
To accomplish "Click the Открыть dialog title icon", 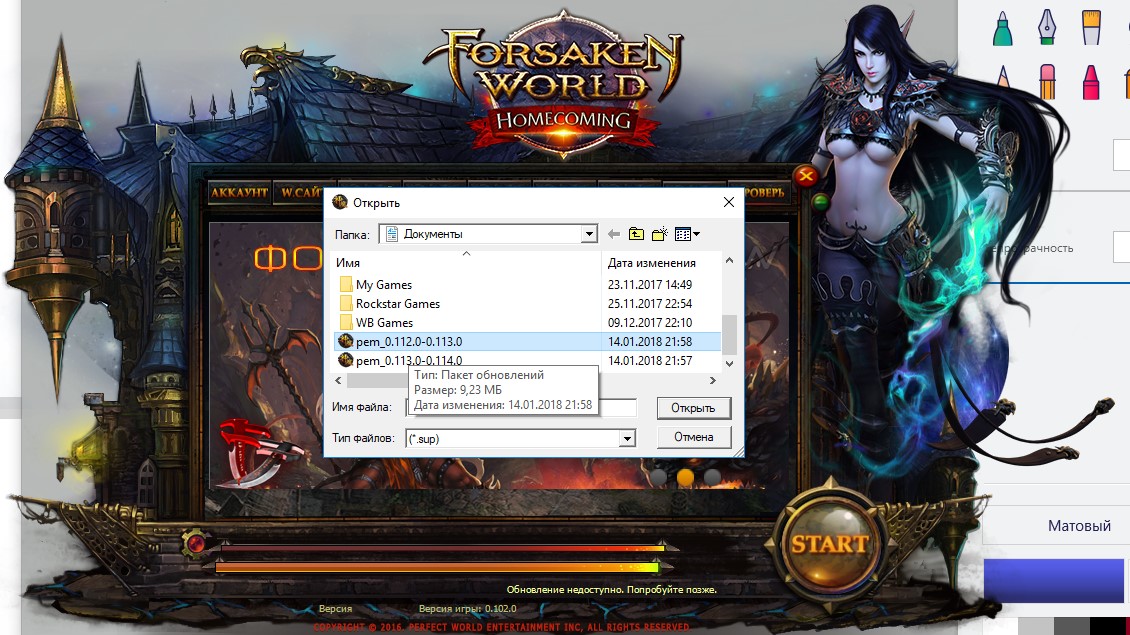I will click(x=339, y=203).
